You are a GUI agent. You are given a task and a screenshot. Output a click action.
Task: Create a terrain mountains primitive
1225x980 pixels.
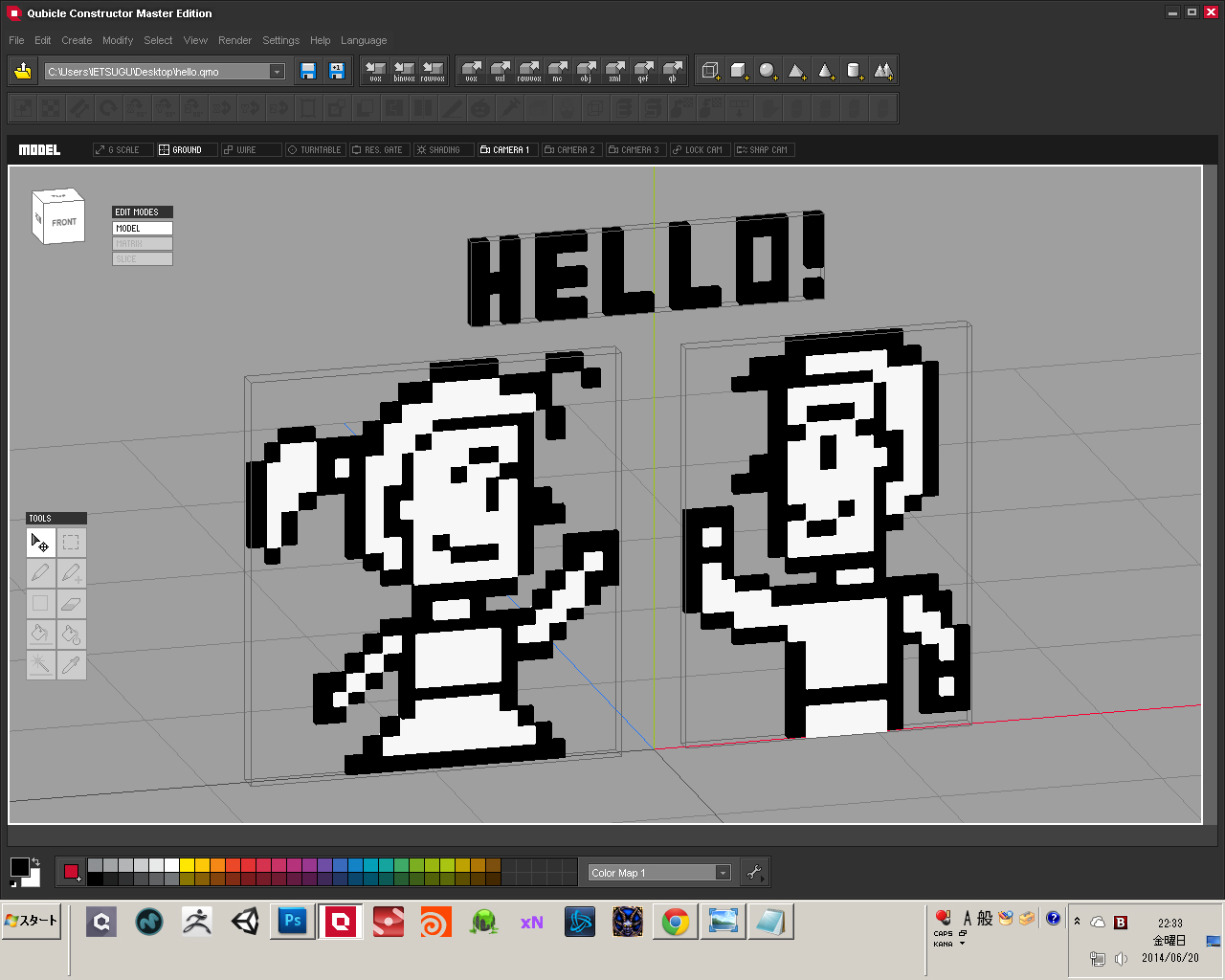(x=883, y=71)
